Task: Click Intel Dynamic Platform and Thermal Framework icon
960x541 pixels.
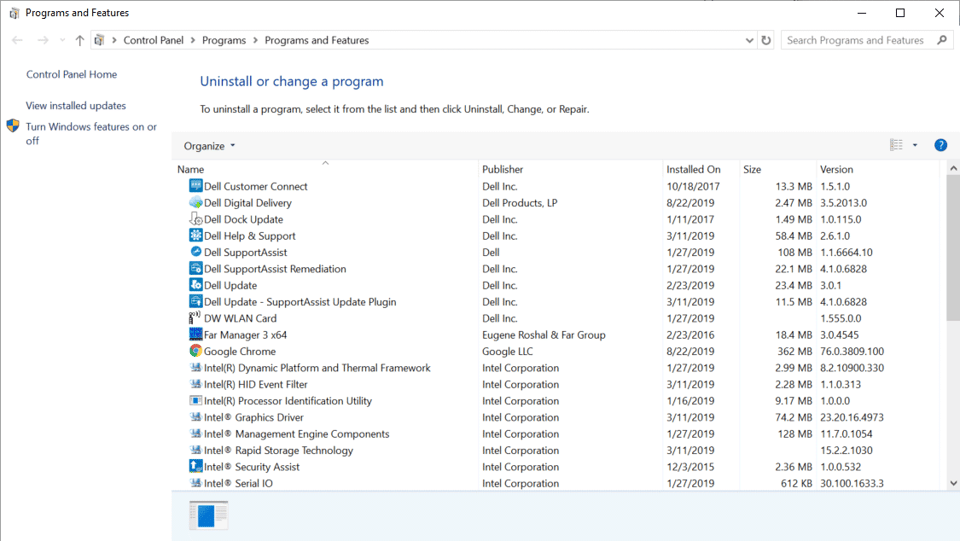Action: click(195, 367)
